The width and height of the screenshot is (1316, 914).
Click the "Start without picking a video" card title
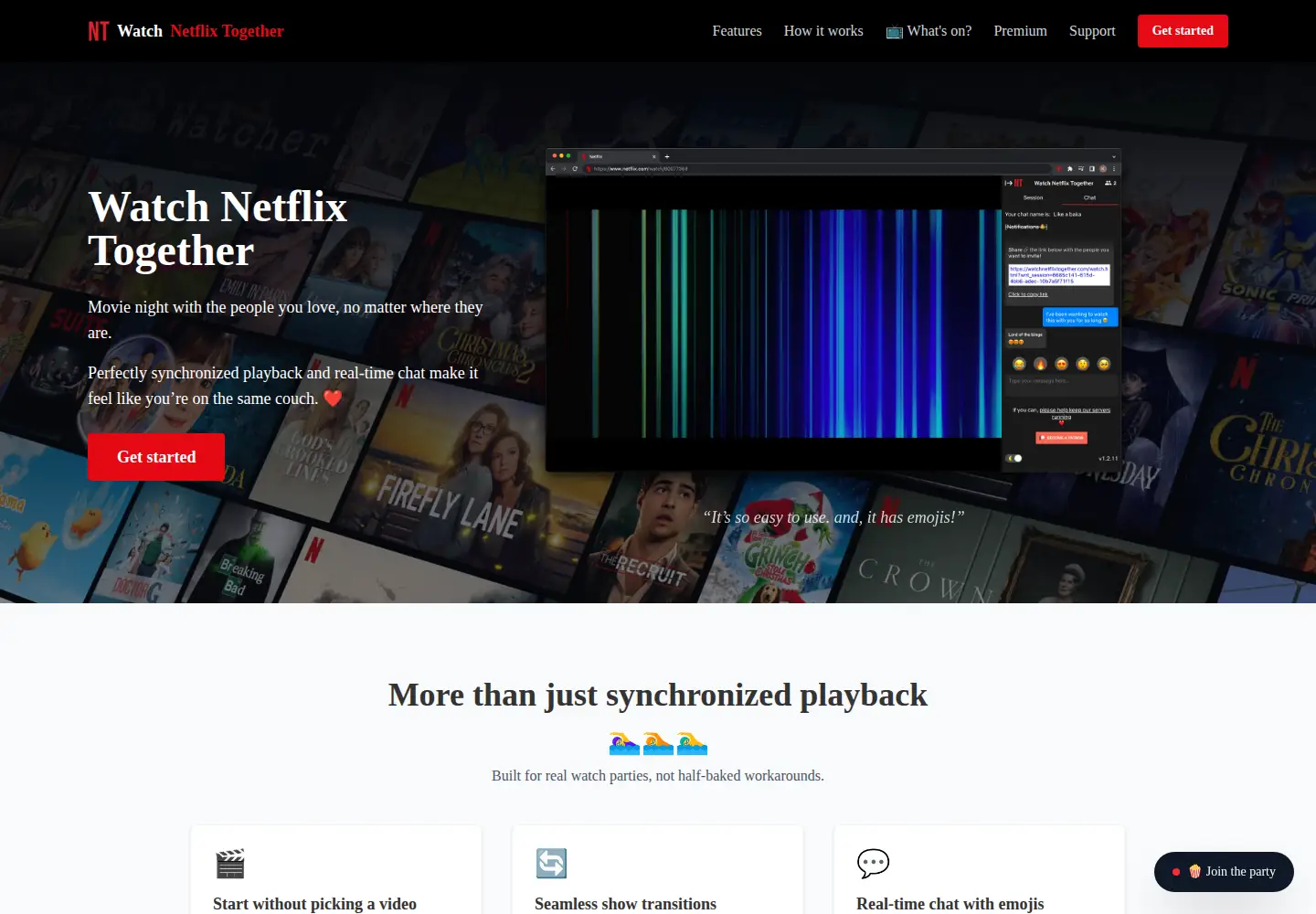point(314,904)
